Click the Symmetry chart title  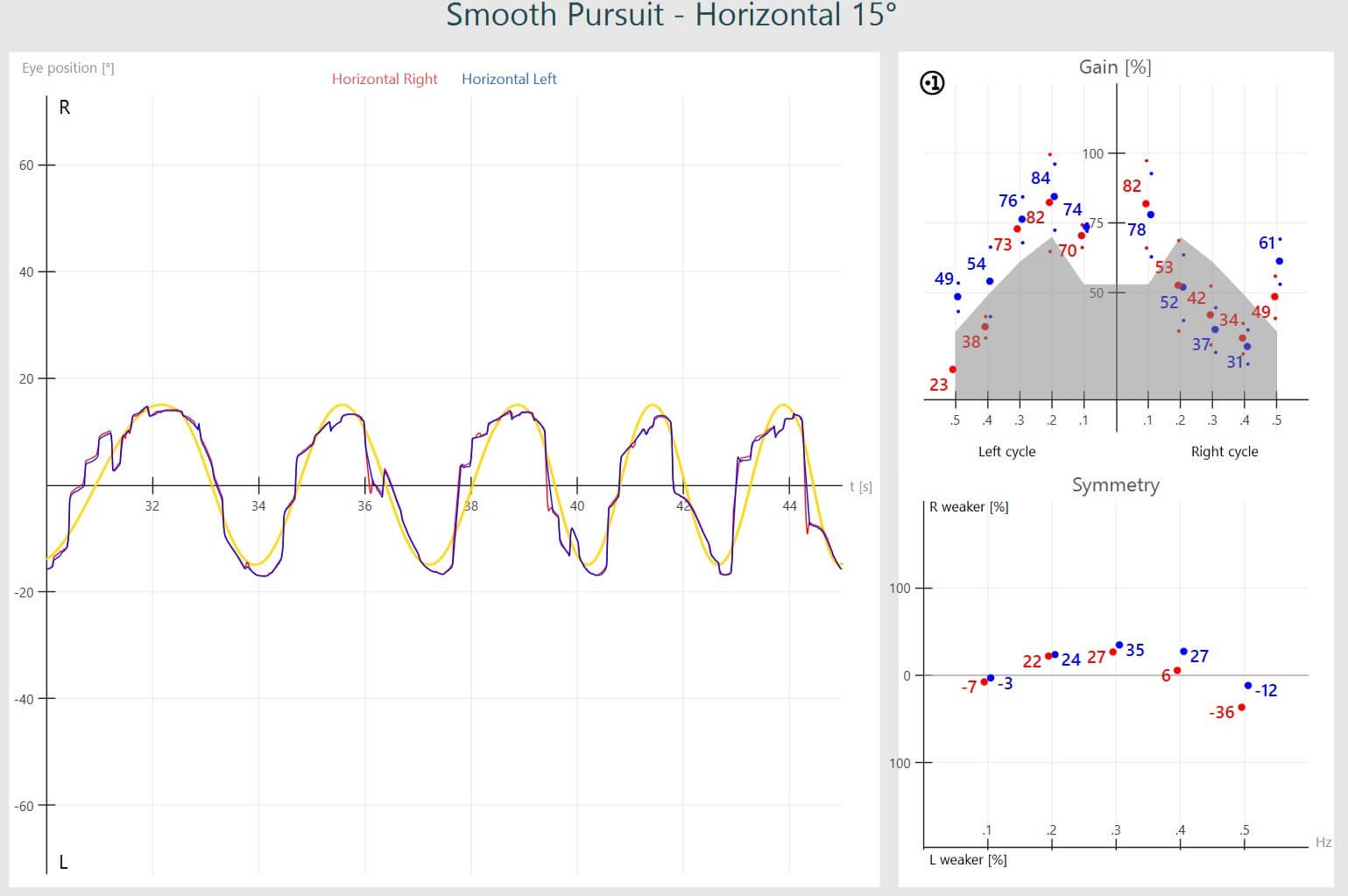pos(1116,485)
